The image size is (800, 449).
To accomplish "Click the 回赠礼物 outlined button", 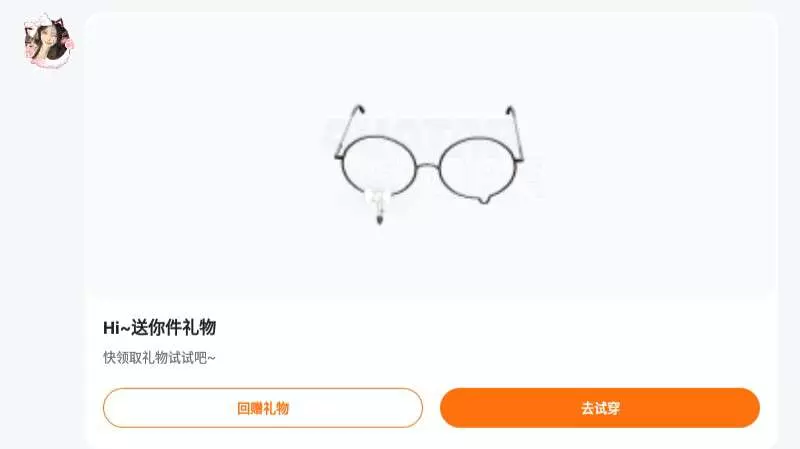I will 263,408.
